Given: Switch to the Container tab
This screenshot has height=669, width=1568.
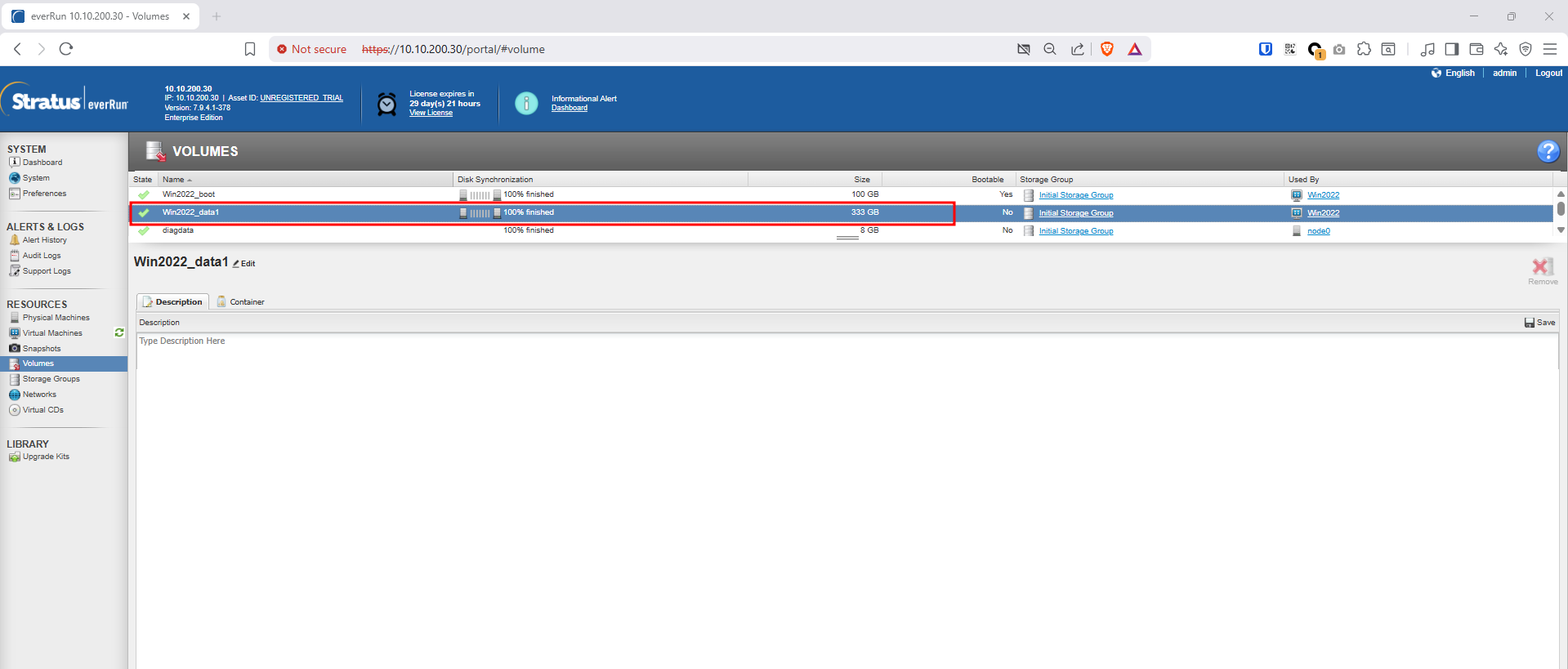Looking at the screenshot, I should coord(246,302).
